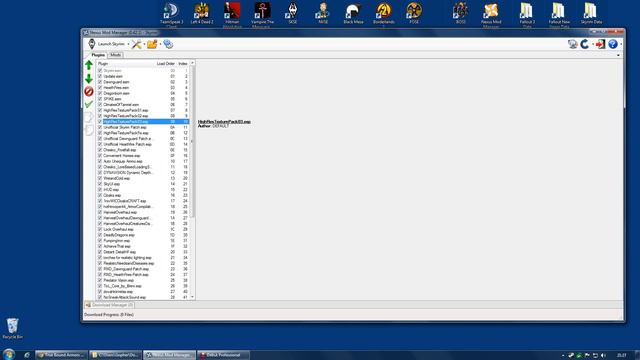Open the Recycle Bin on desktop
This screenshot has height=360, width=640.
[13, 329]
